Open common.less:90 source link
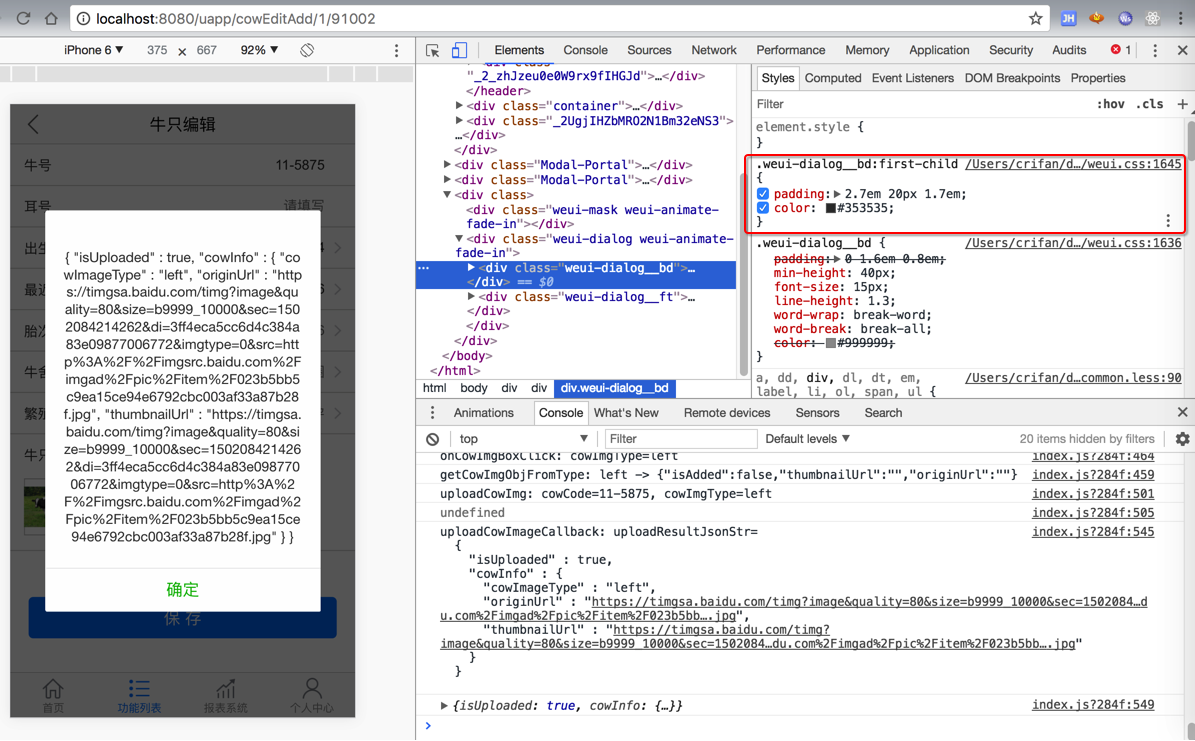Image resolution: width=1195 pixels, height=741 pixels. coord(1073,378)
